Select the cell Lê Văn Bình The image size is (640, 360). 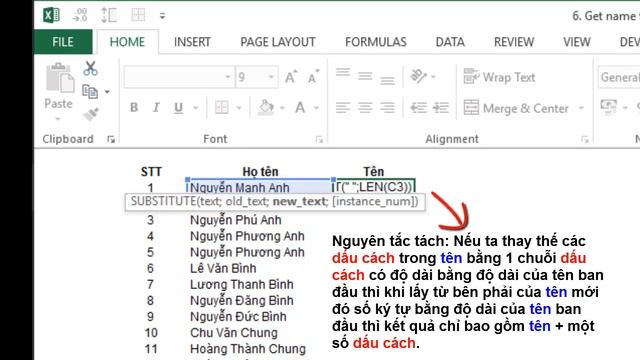(223, 268)
